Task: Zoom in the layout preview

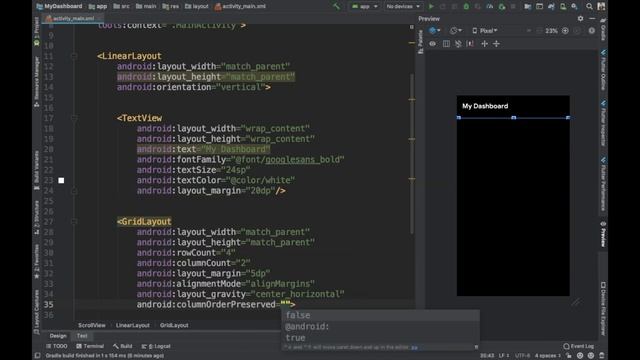Action: coord(565,31)
